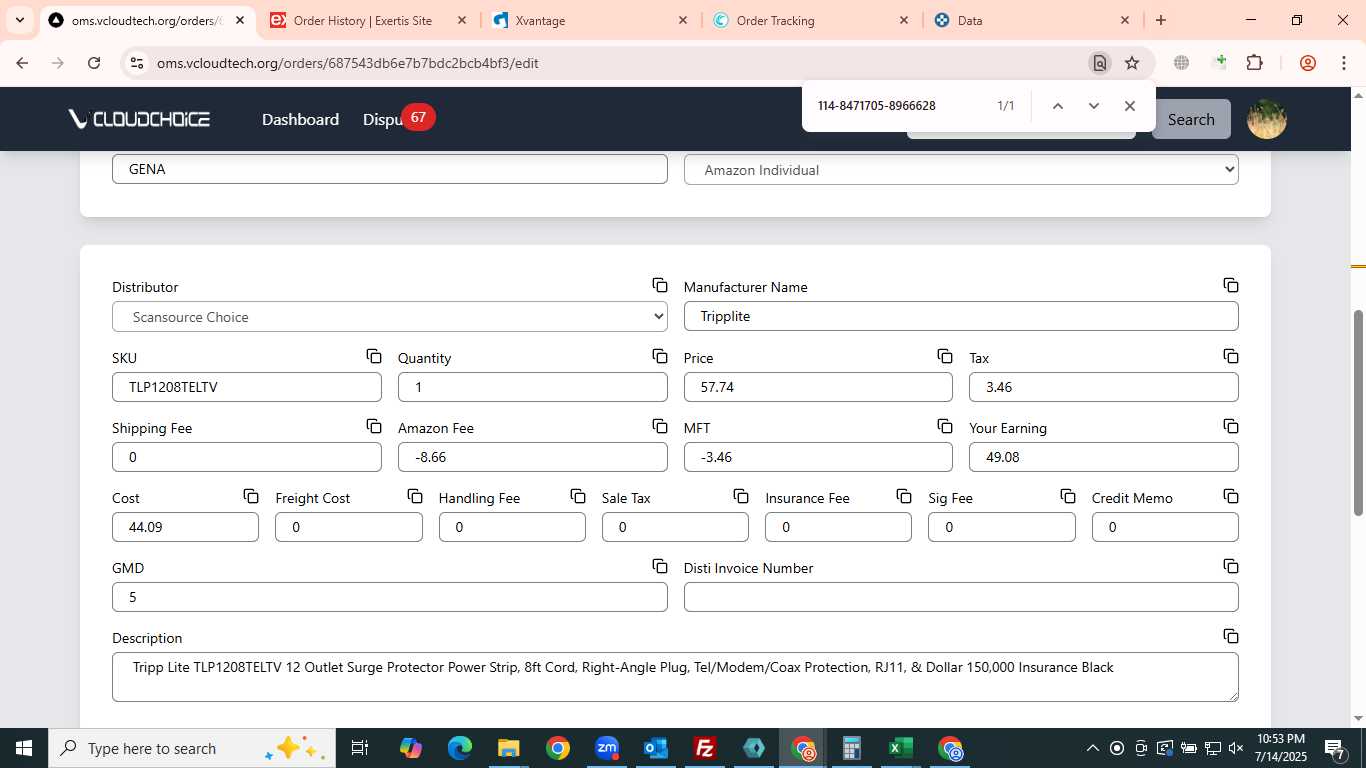Open the Disputes menu item
The height and width of the screenshot is (768, 1366).
[382, 119]
